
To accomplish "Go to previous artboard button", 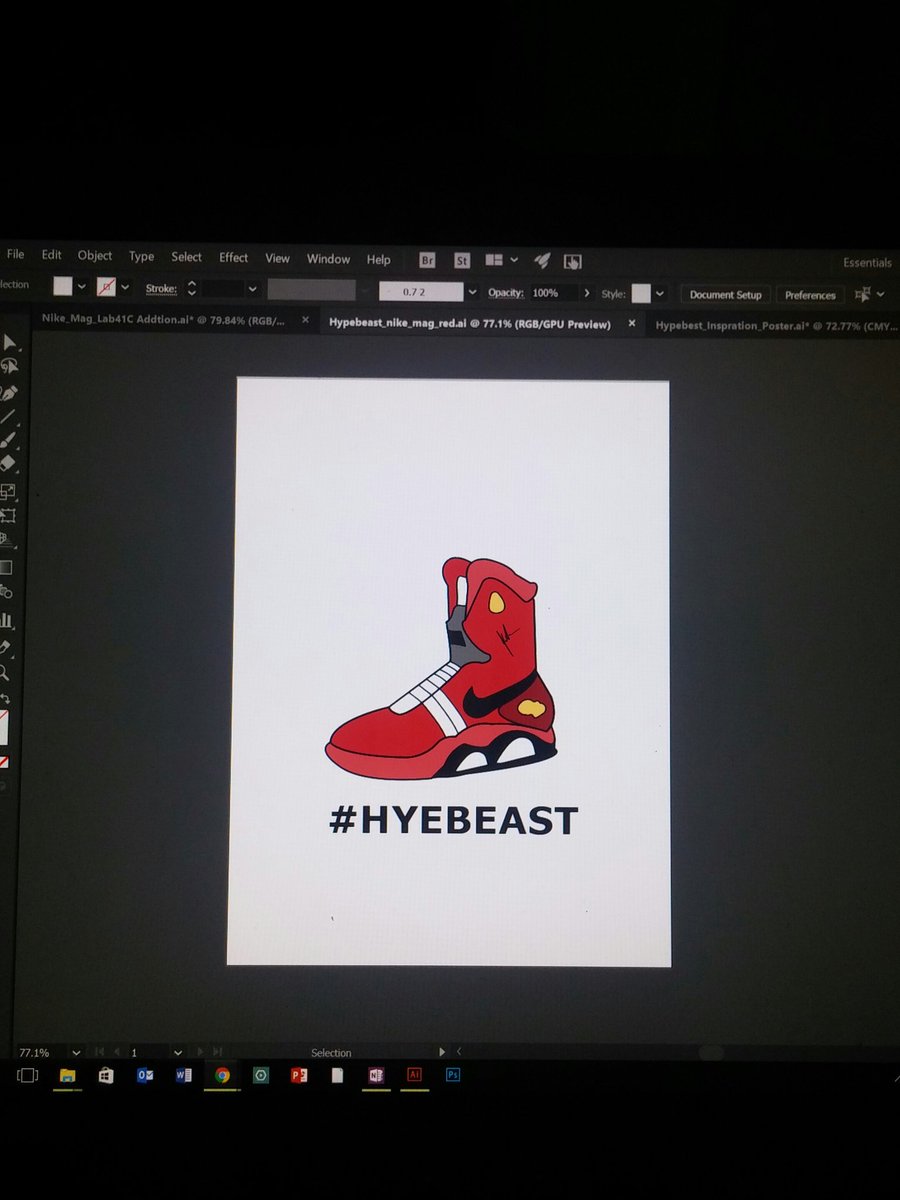I will coord(118,1052).
